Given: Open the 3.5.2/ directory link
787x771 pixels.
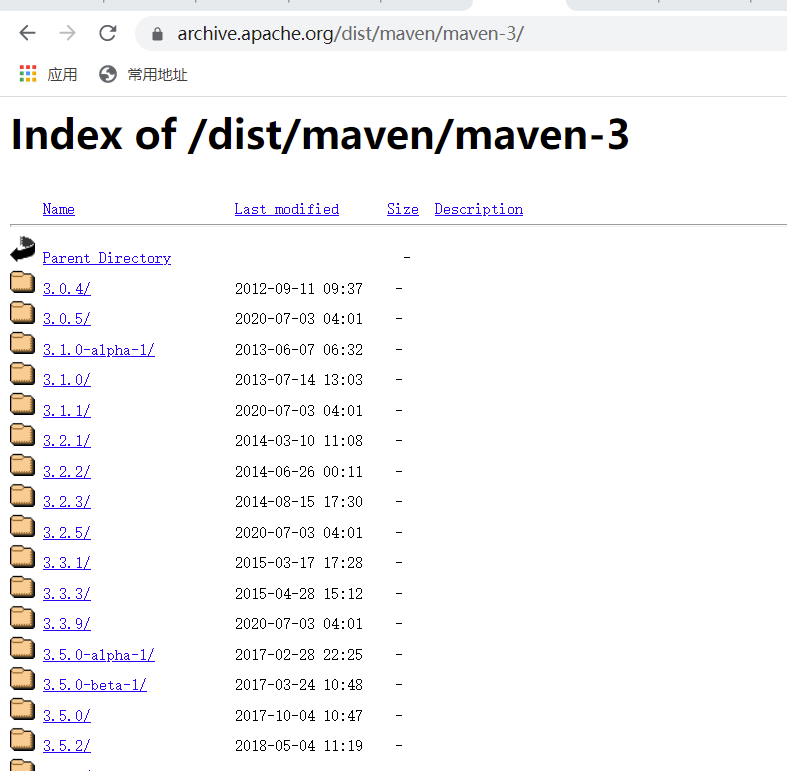Looking at the screenshot, I should coord(67,746).
